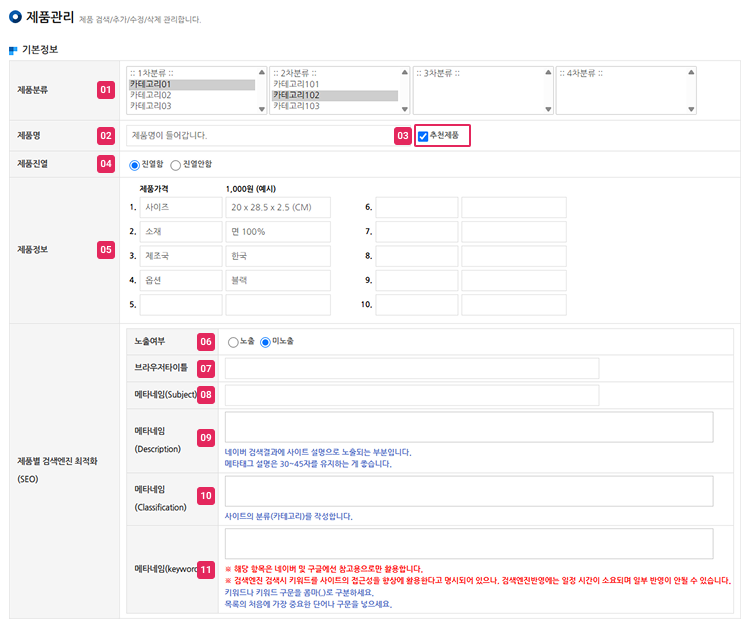
Task: Click the name field of info row 7
Action: (x=417, y=231)
